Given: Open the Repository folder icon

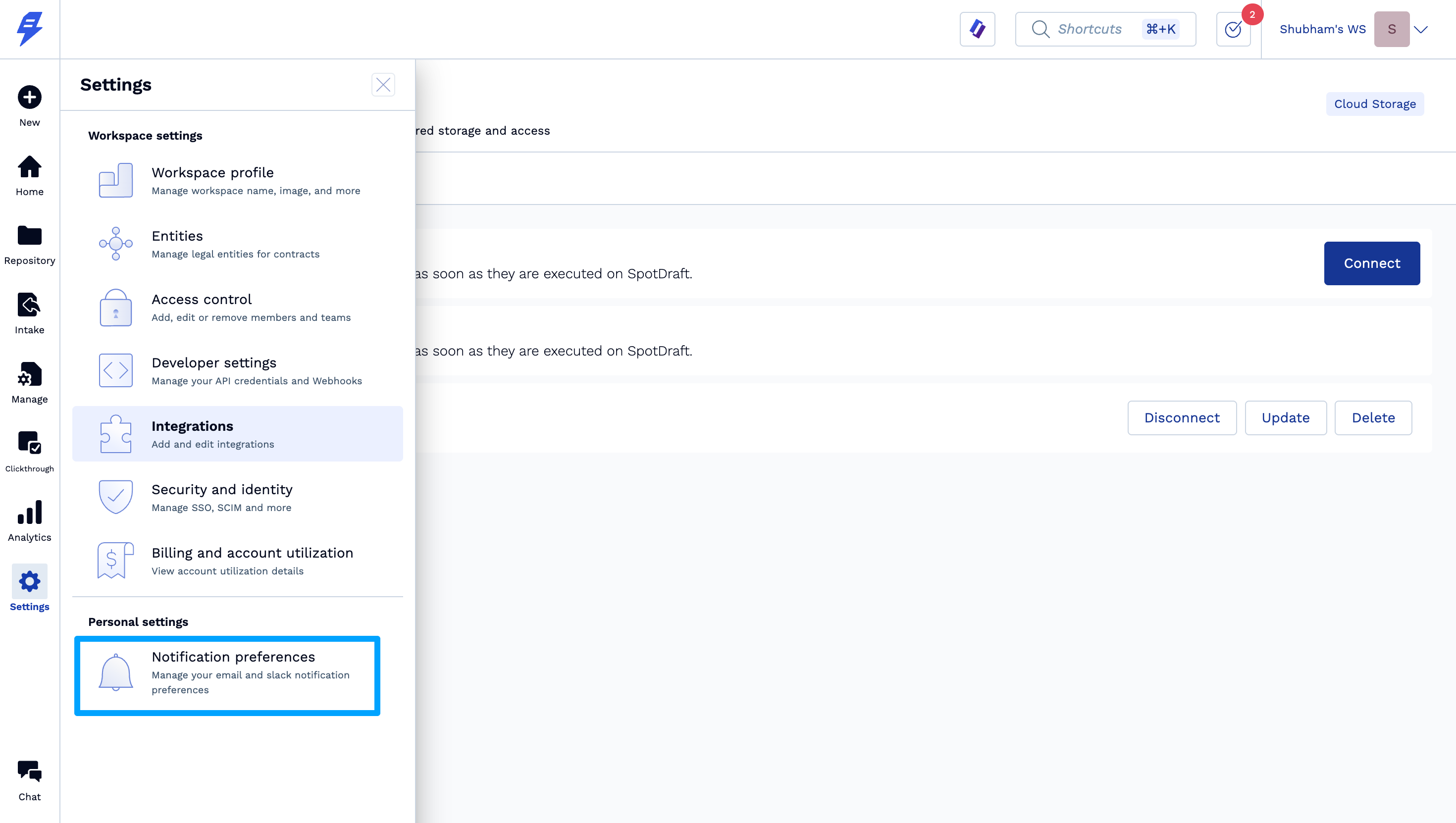Looking at the screenshot, I should point(29,236).
